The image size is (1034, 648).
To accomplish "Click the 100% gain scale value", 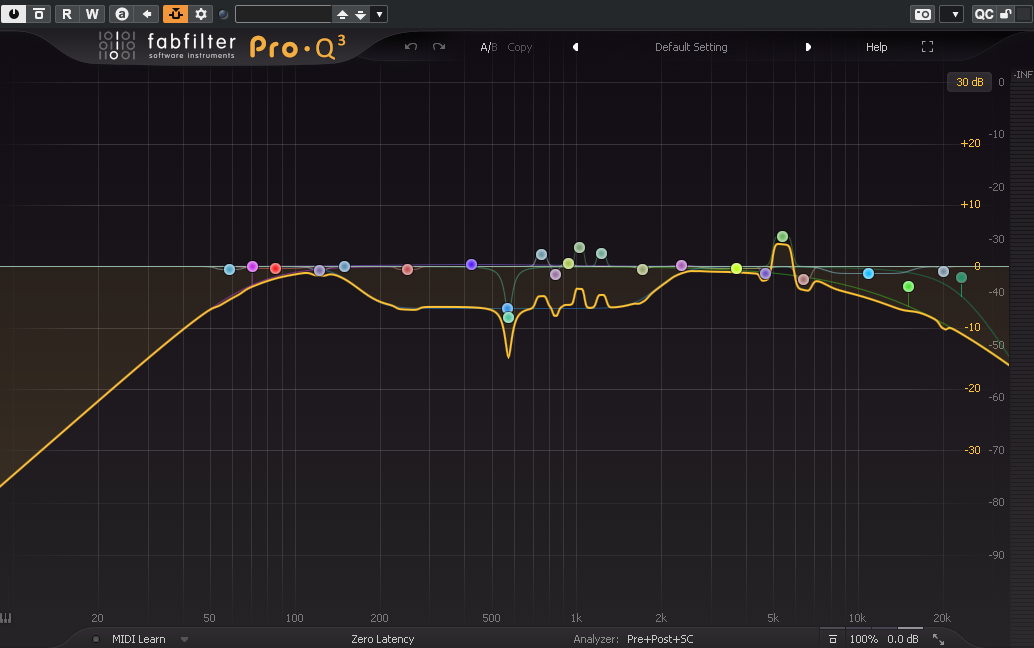I will 863,639.
